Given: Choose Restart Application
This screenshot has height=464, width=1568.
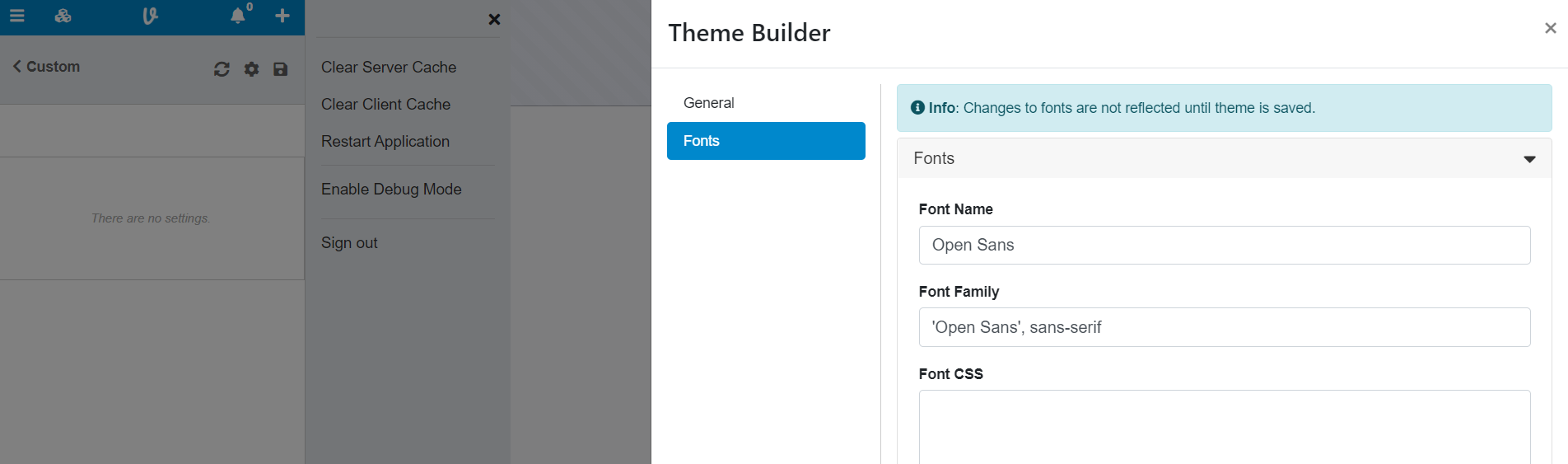Looking at the screenshot, I should (385, 142).
